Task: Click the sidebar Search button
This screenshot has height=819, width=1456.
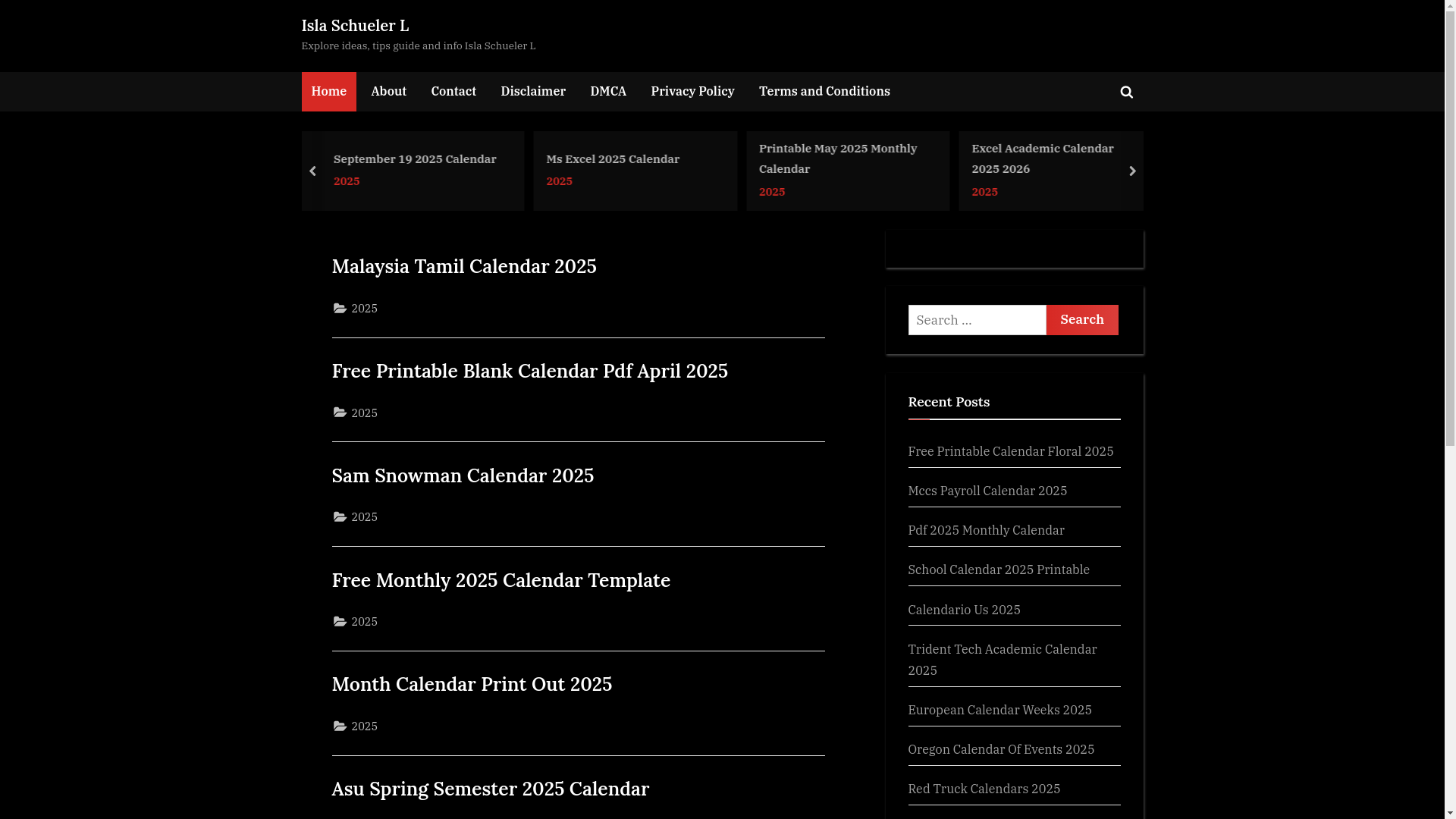Action: tap(1082, 320)
